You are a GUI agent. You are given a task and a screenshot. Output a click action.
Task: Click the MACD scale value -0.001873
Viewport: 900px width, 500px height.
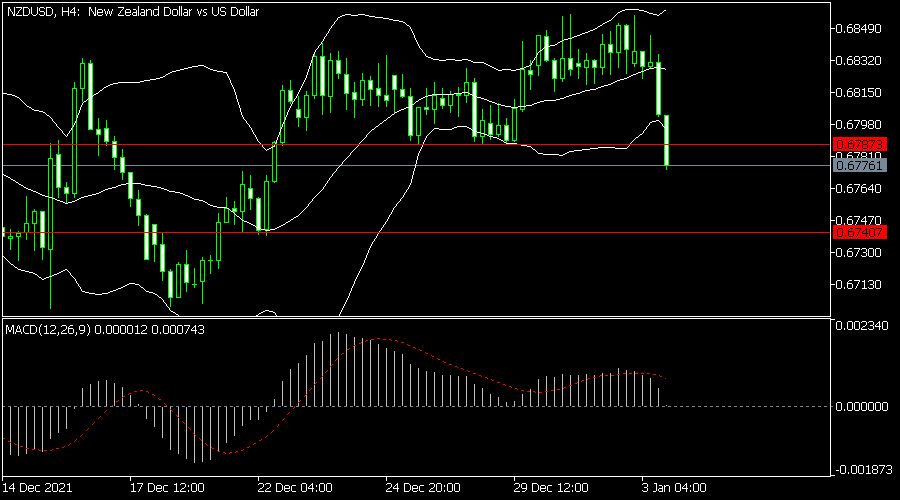pyautogui.click(x=862, y=470)
